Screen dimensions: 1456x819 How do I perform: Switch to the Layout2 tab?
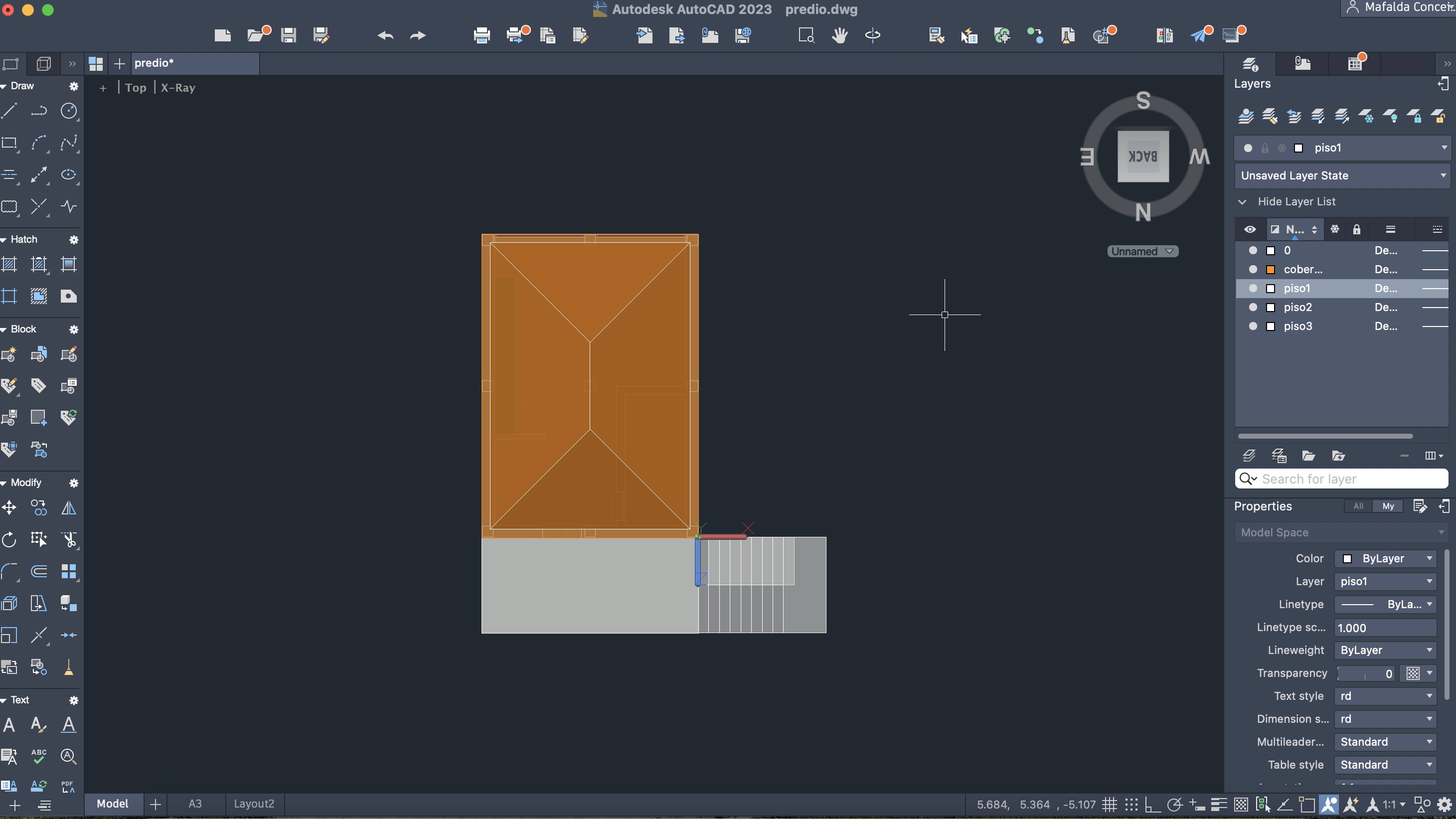click(254, 804)
